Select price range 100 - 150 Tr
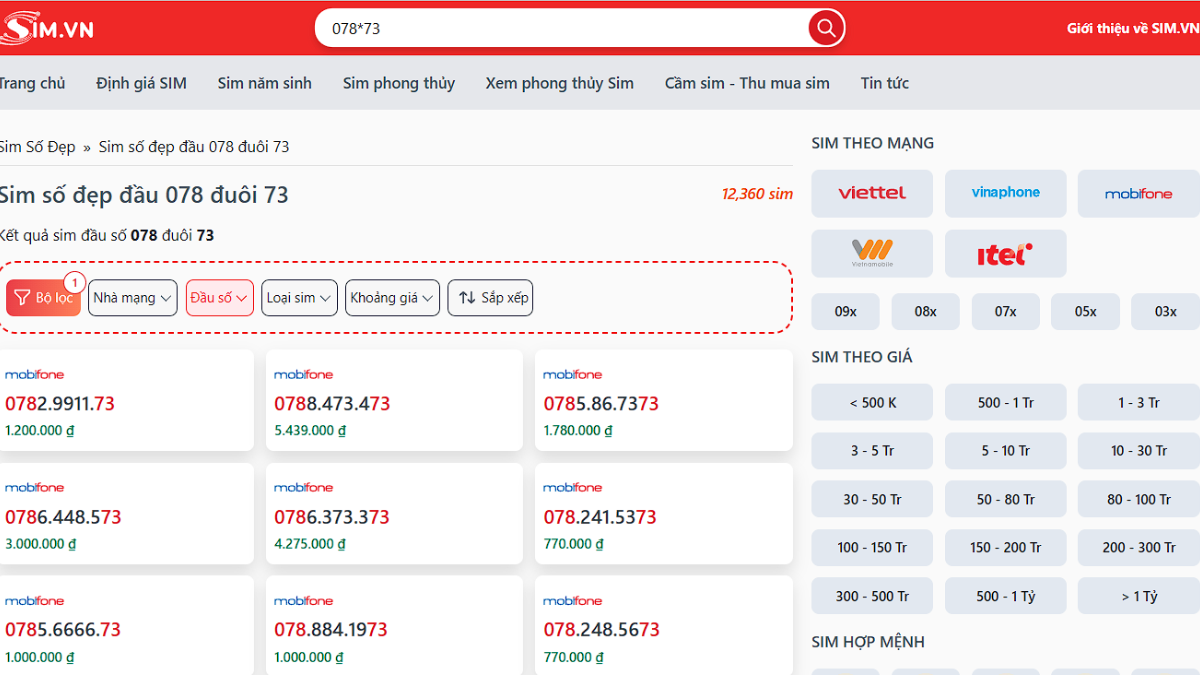 [x=872, y=547]
